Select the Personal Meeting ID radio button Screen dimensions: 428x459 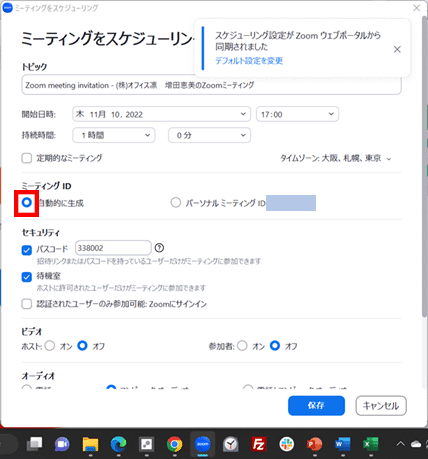[176, 202]
